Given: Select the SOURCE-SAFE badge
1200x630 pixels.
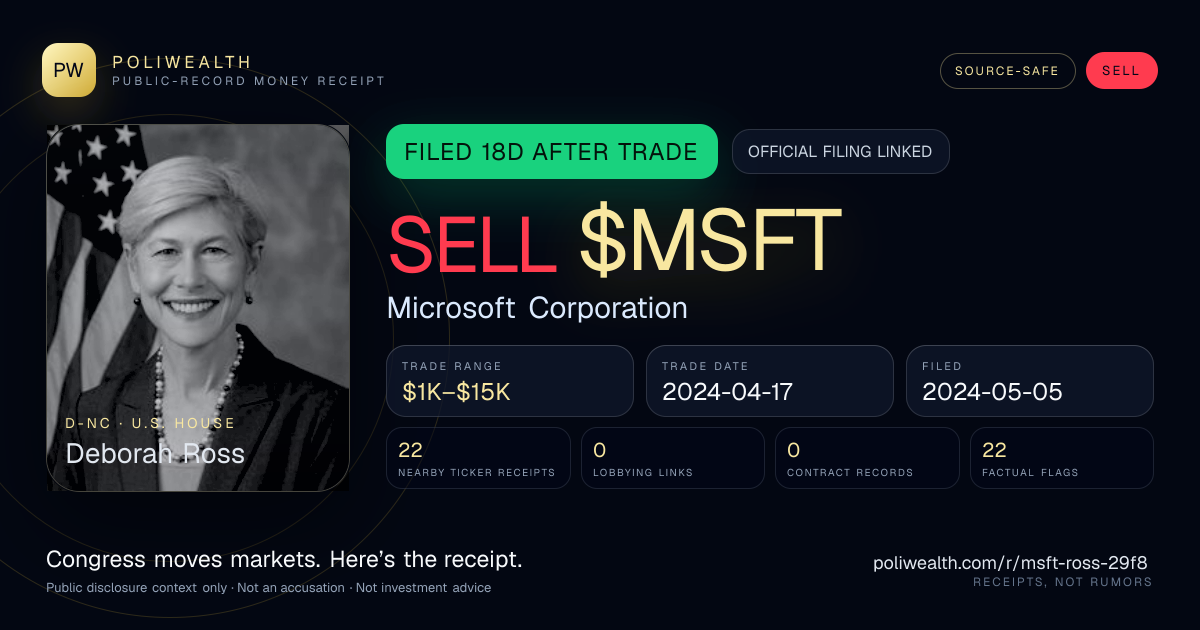Looking at the screenshot, I should click(x=1007, y=71).
